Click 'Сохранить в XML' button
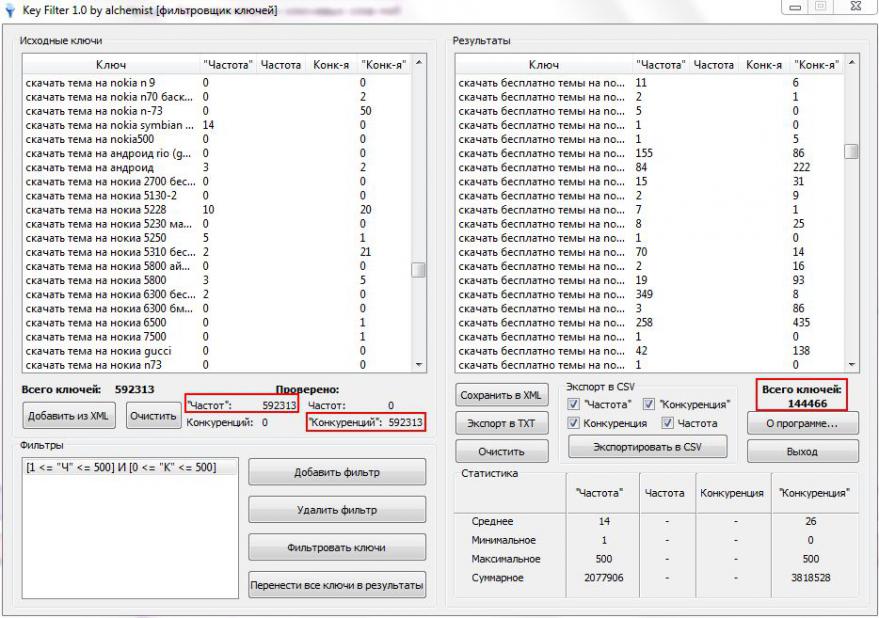 pos(502,395)
